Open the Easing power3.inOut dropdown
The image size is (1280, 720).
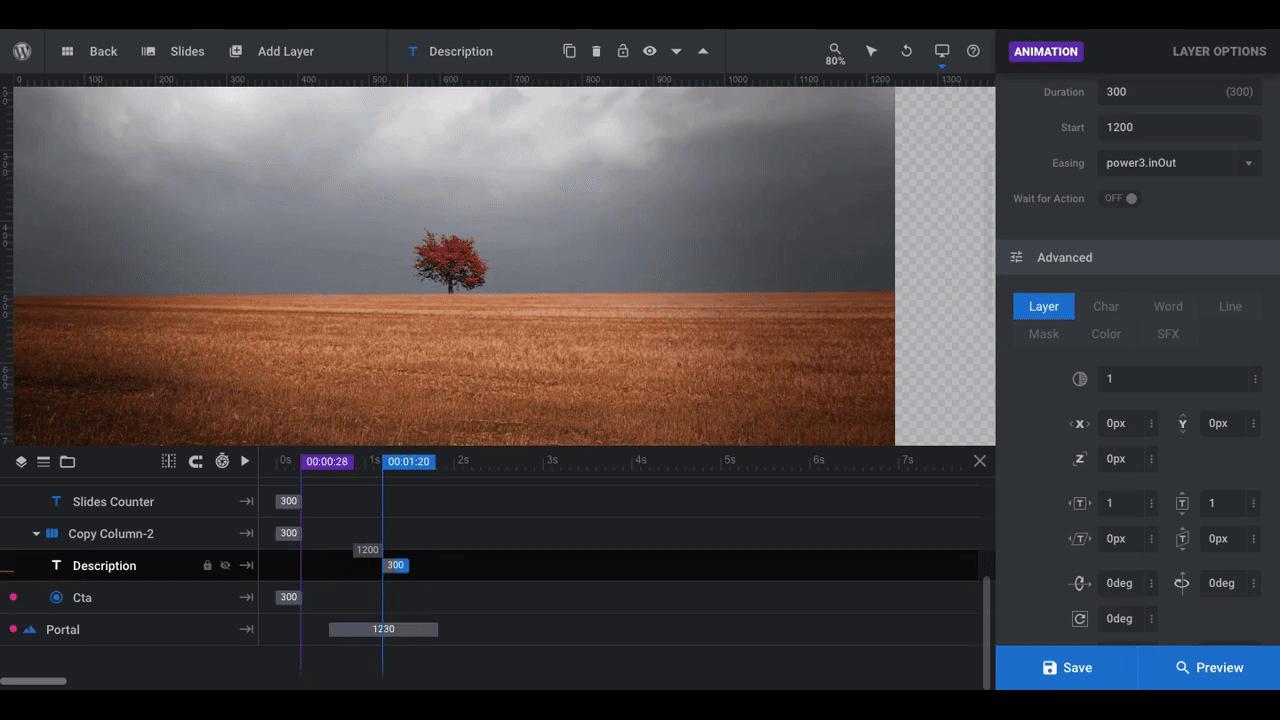click(1179, 163)
